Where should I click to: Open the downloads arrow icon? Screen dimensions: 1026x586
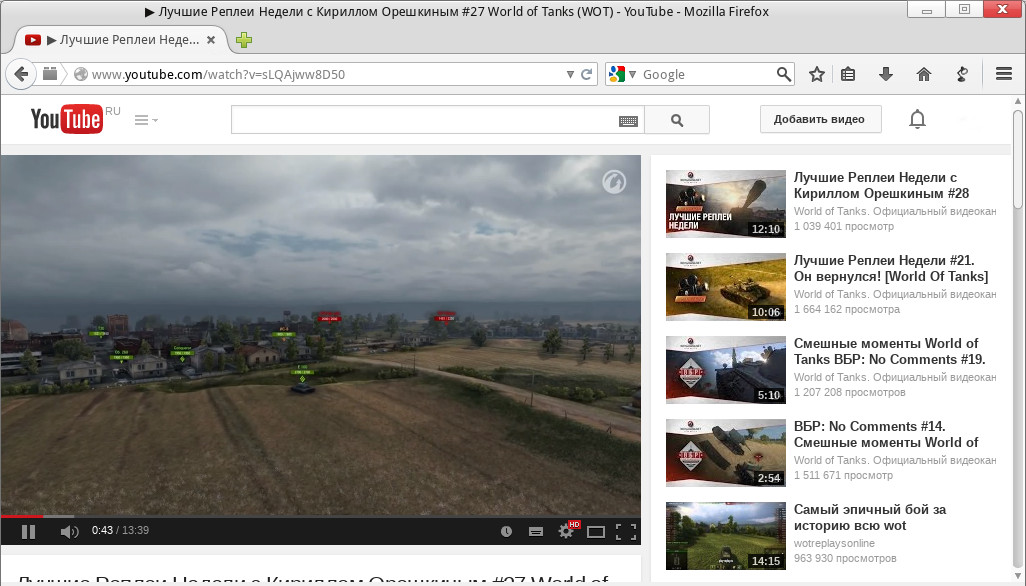pos(886,74)
